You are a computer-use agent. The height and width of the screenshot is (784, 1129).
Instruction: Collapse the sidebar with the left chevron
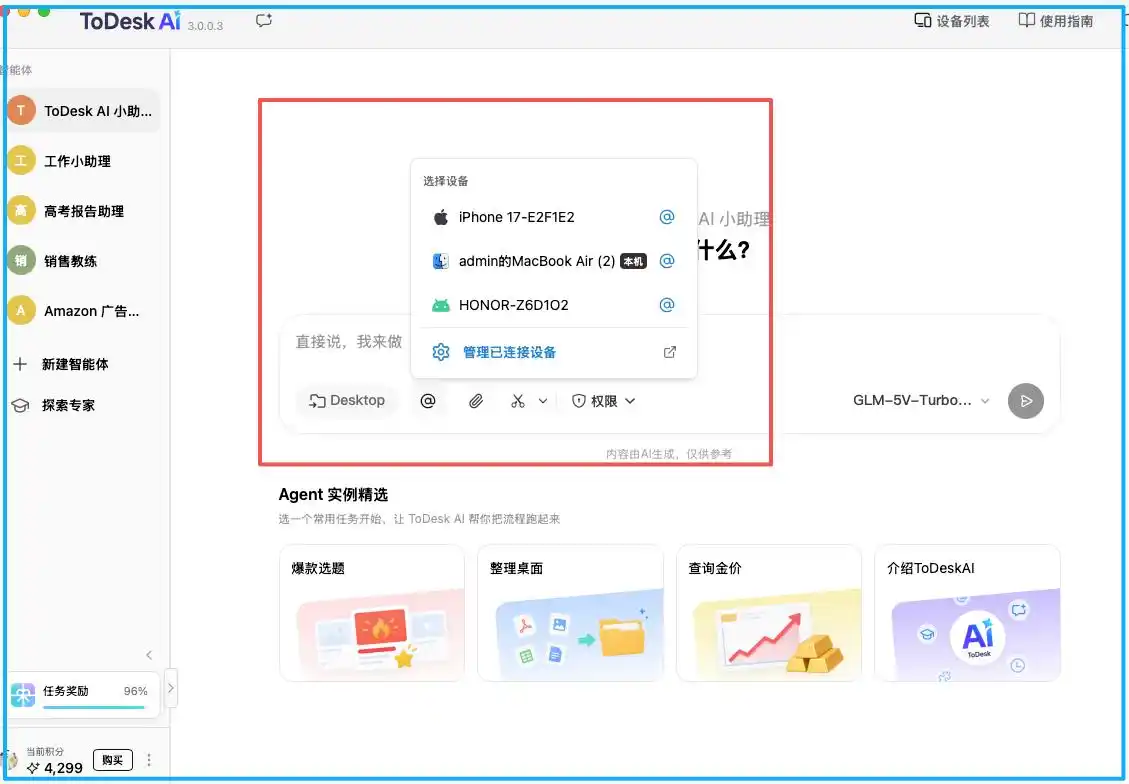[149, 655]
